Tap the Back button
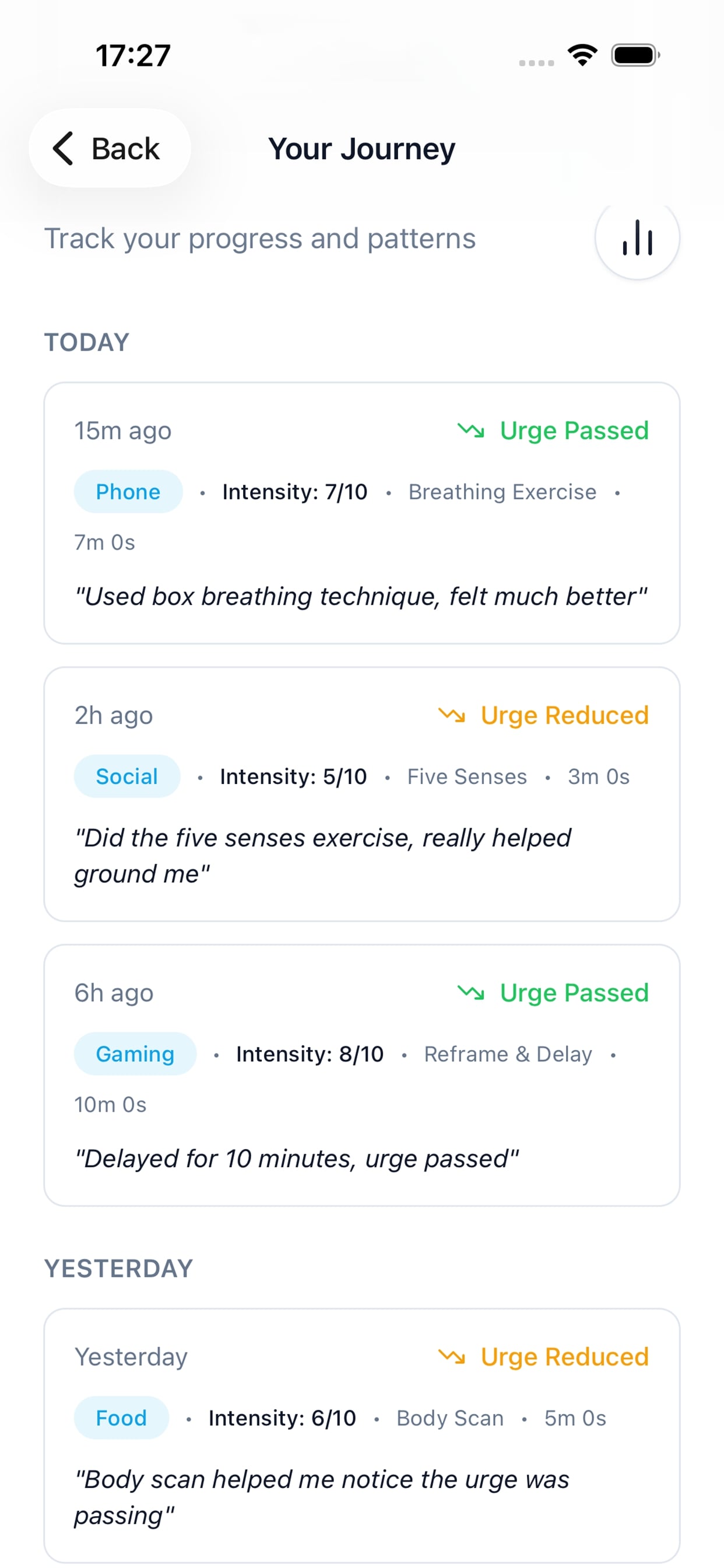 [x=110, y=148]
